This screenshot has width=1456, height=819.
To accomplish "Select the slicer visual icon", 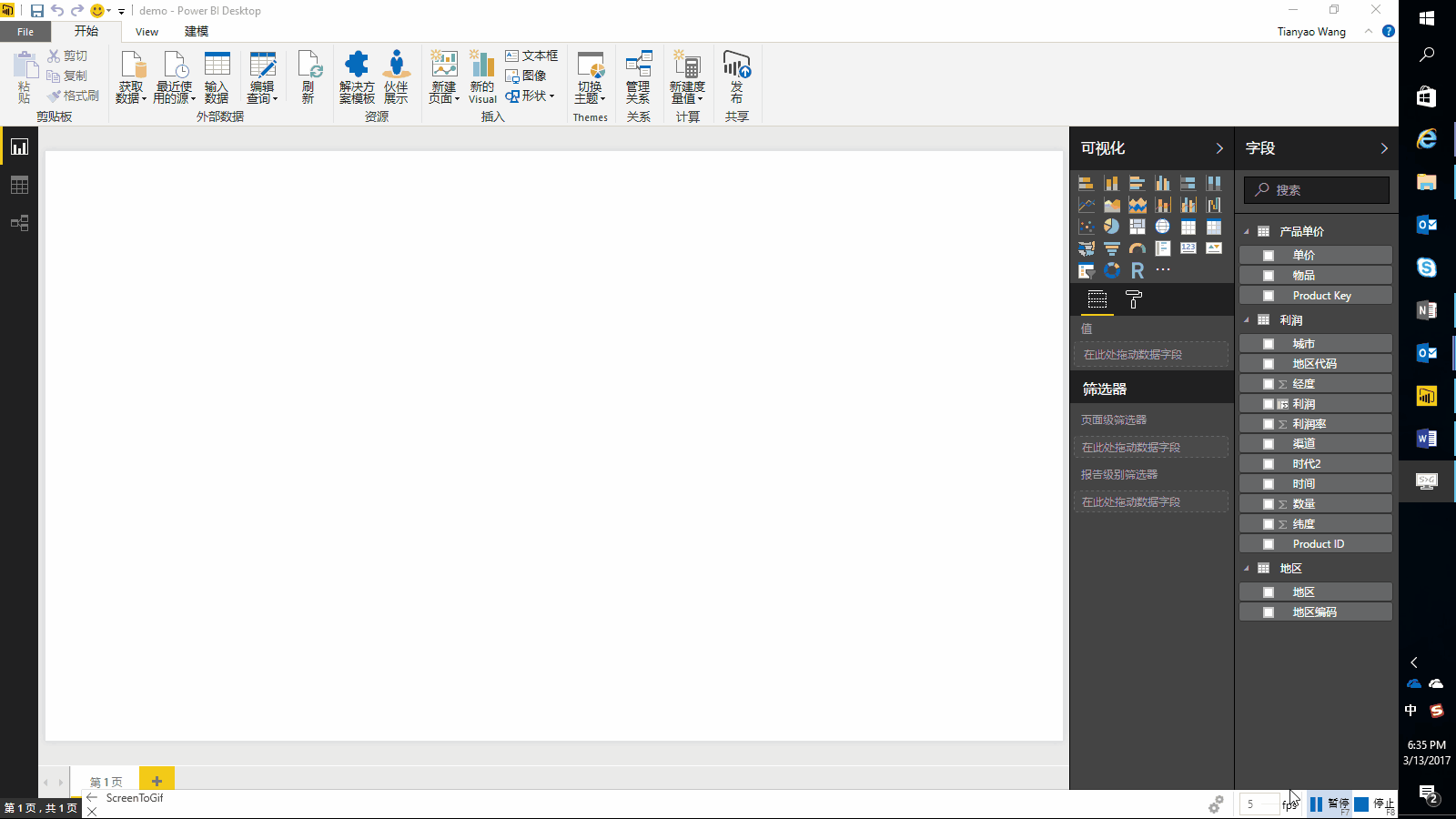I will pos(1086,270).
